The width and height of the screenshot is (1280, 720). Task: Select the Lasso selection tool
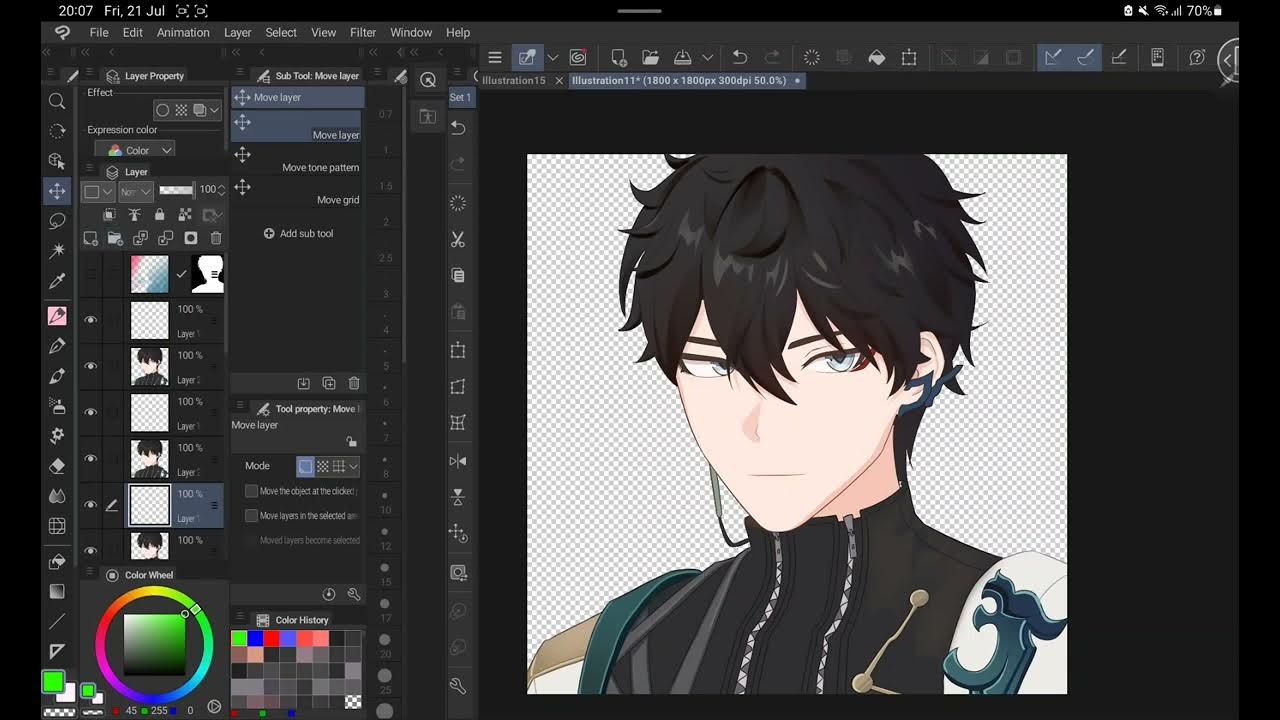[57, 221]
